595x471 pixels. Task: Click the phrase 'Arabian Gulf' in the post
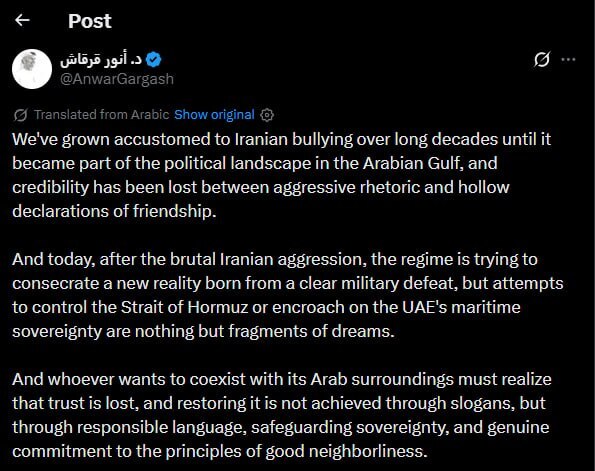(x=412, y=163)
